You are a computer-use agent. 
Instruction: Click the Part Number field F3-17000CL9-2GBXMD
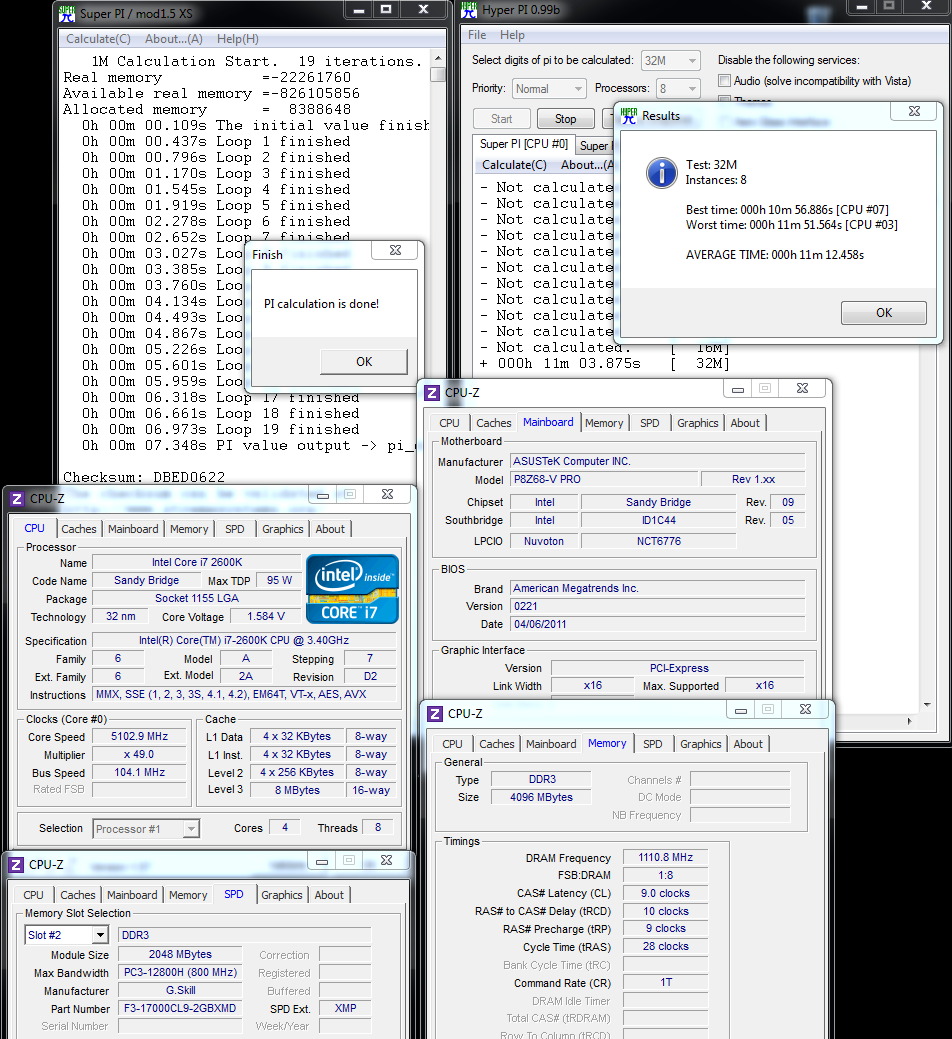[180, 1009]
